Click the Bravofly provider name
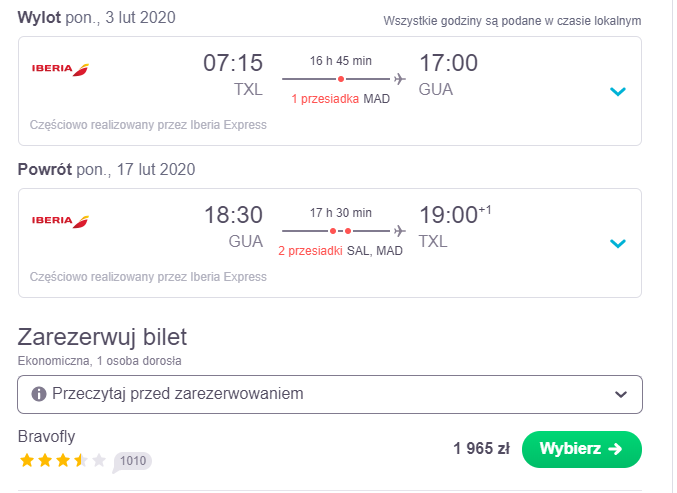 [47, 436]
